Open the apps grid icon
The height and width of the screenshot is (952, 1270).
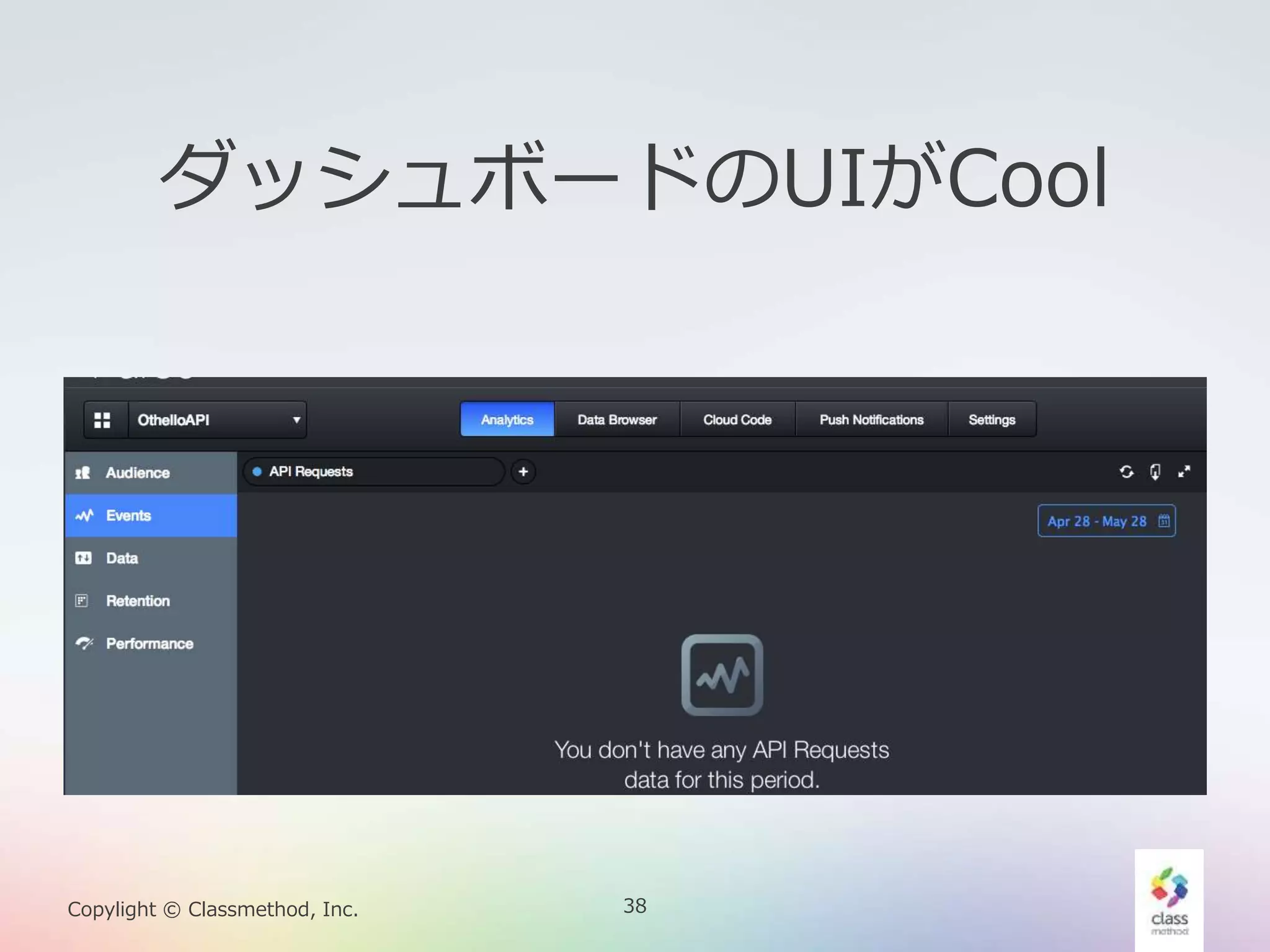[x=102, y=420]
